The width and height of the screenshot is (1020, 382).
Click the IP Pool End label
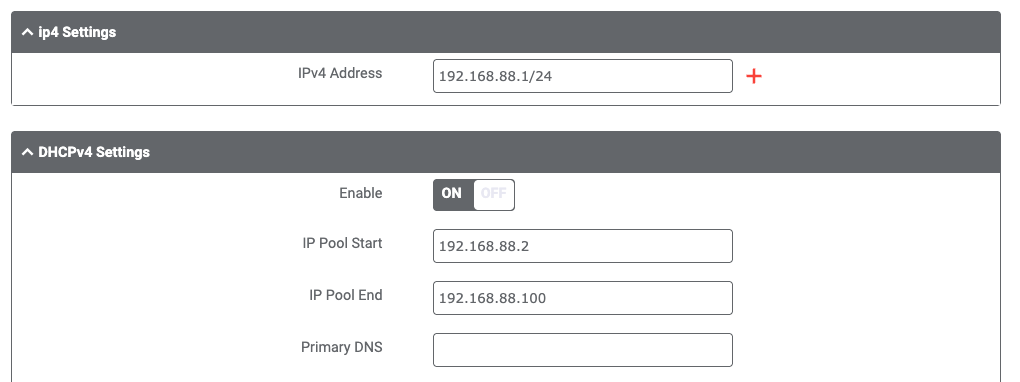coord(345,295)
